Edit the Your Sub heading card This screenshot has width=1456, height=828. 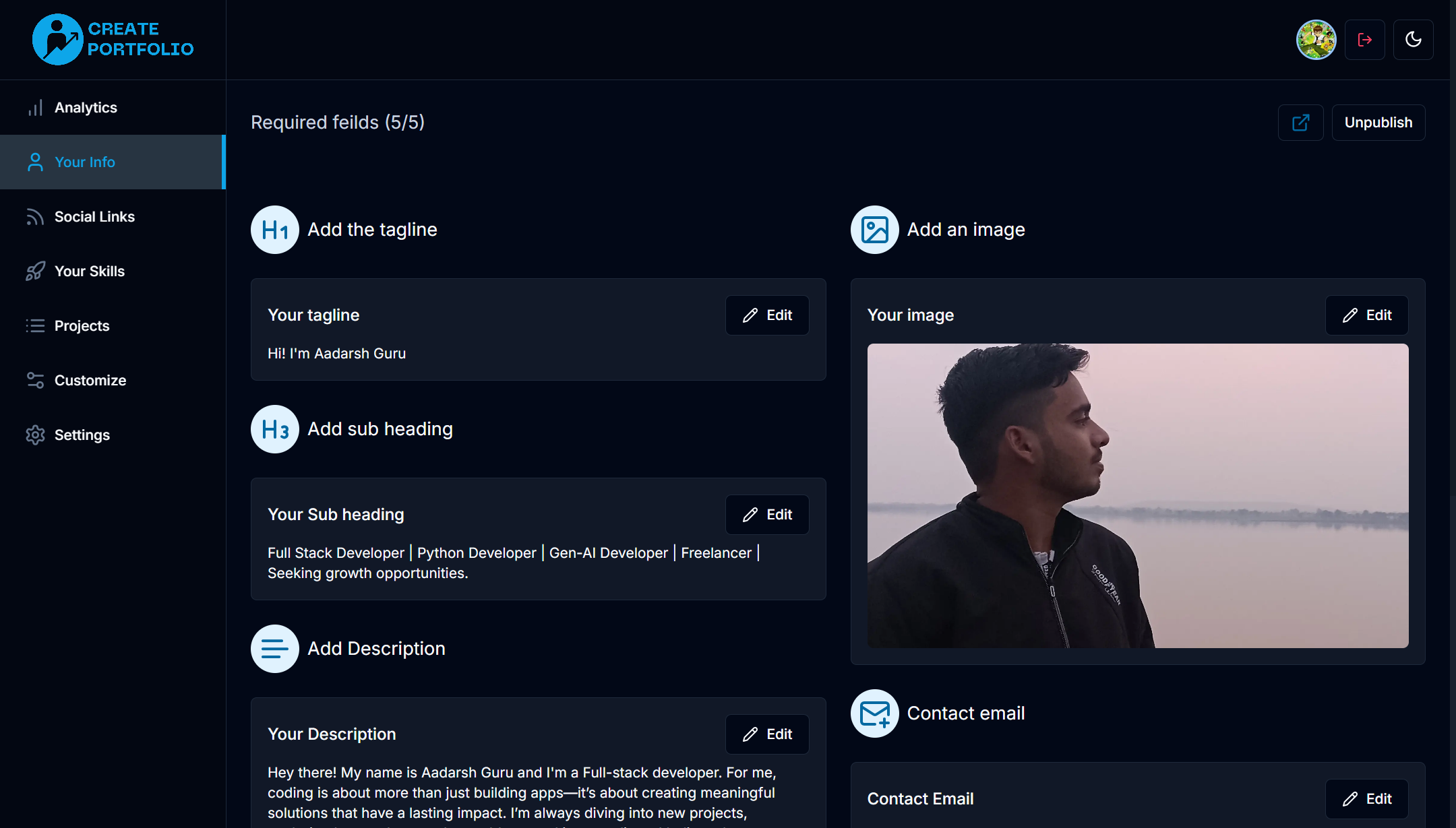coord(767,515)
